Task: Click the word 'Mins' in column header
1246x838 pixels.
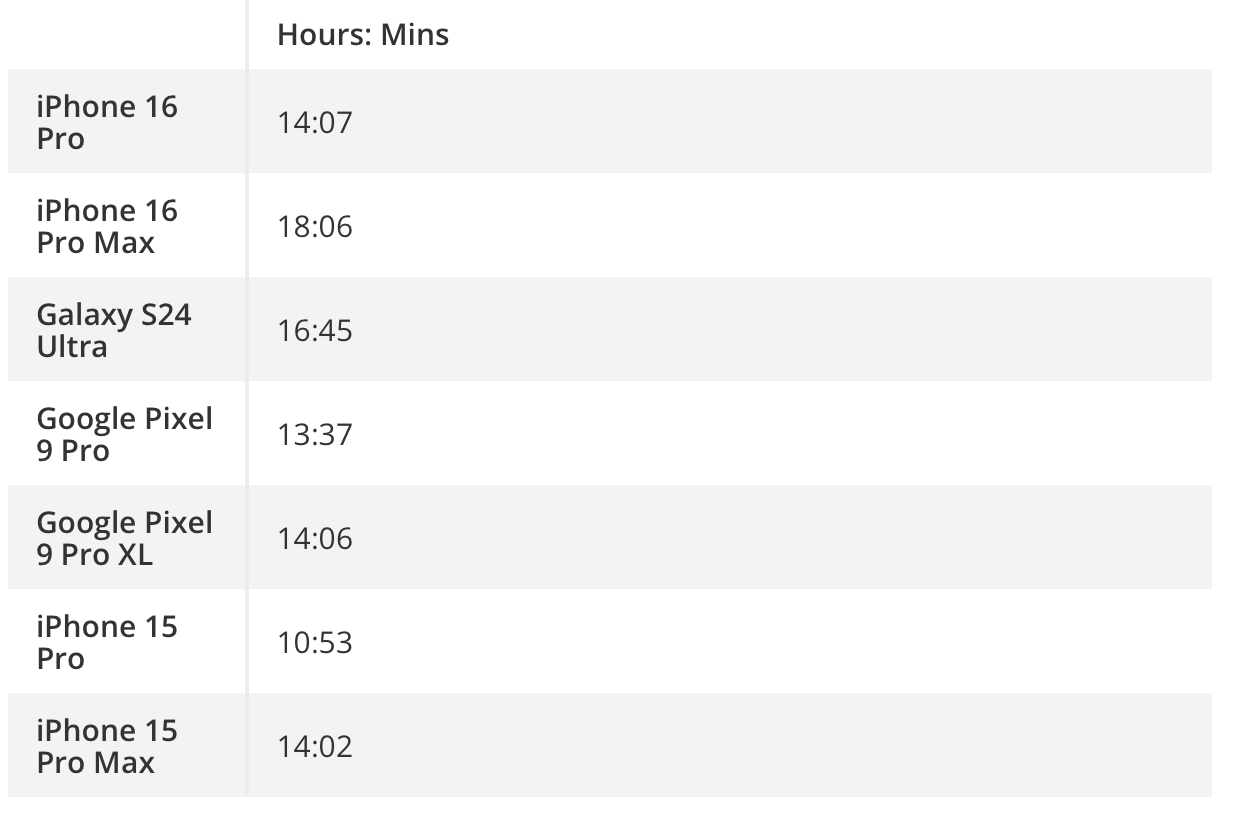Action: [414, 35]
